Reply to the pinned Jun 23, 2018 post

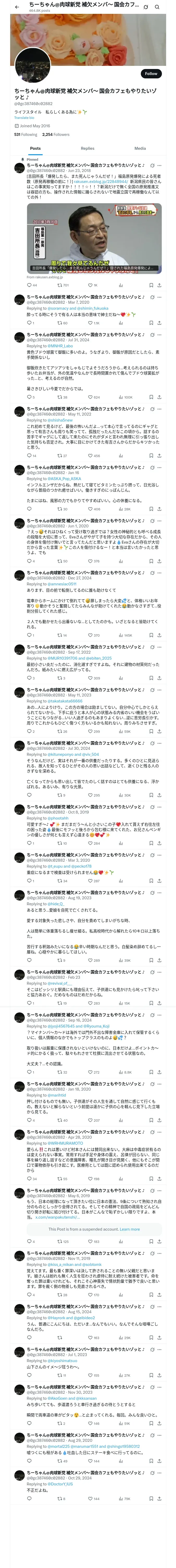click(x=29, y=285)
